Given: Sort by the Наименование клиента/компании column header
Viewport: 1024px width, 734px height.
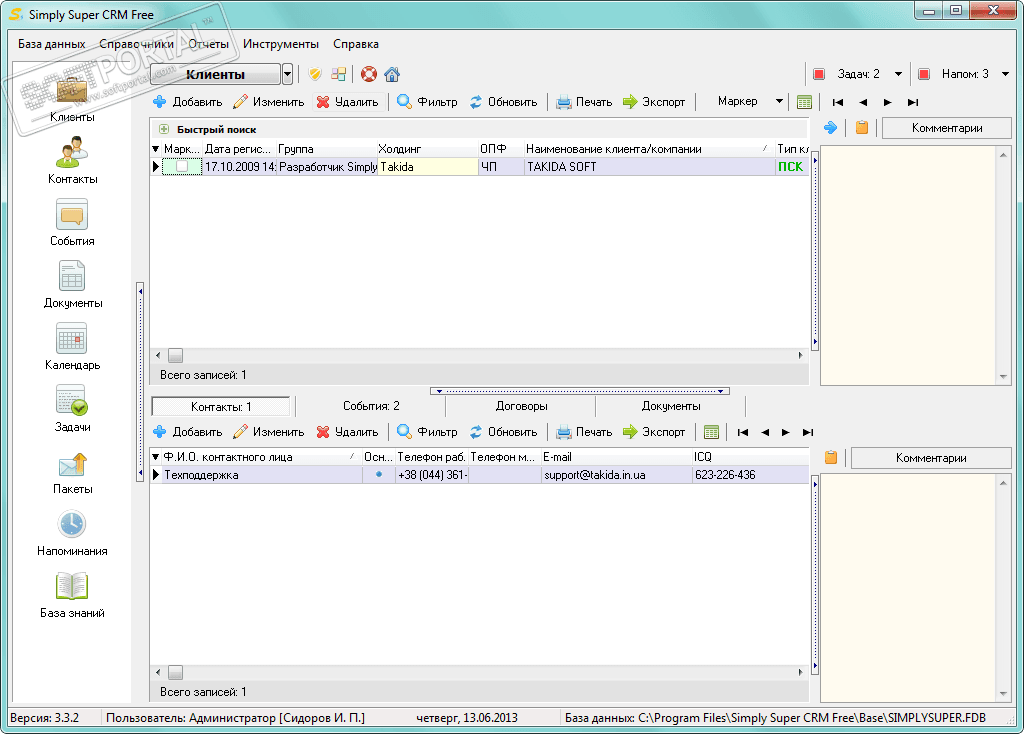Looking at the screenshot, I should pos(648,149).
